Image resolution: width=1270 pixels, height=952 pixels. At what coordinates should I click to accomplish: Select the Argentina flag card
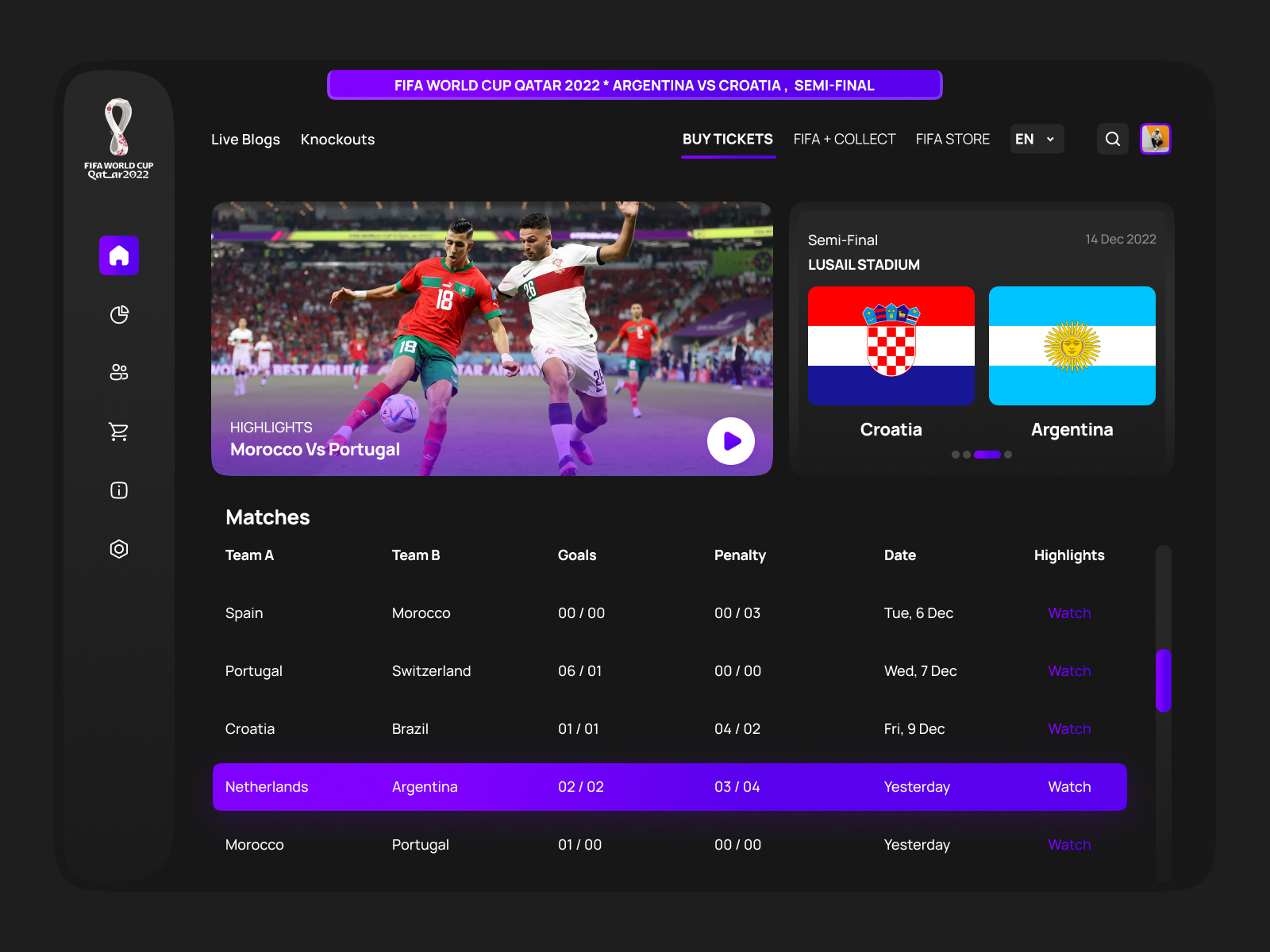point(1072,345)
